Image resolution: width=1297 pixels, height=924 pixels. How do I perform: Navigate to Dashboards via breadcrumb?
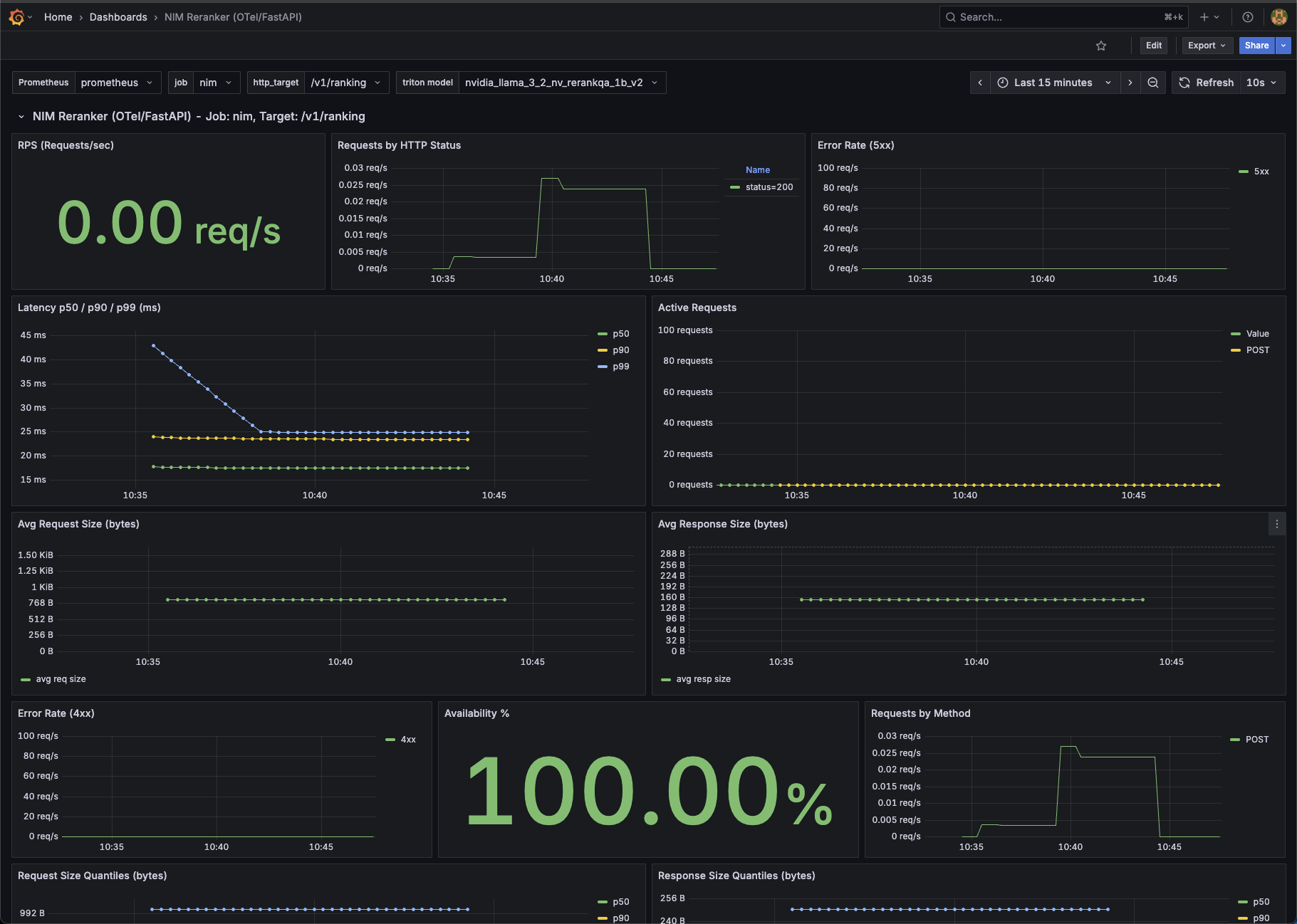(118, 17)
